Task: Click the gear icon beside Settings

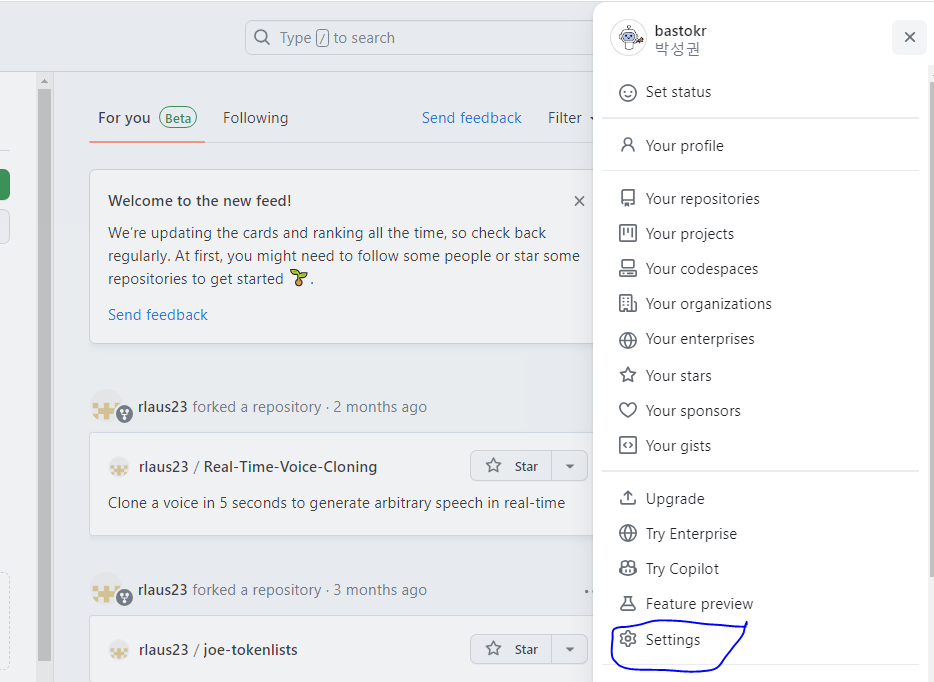Action: [628, 639]
